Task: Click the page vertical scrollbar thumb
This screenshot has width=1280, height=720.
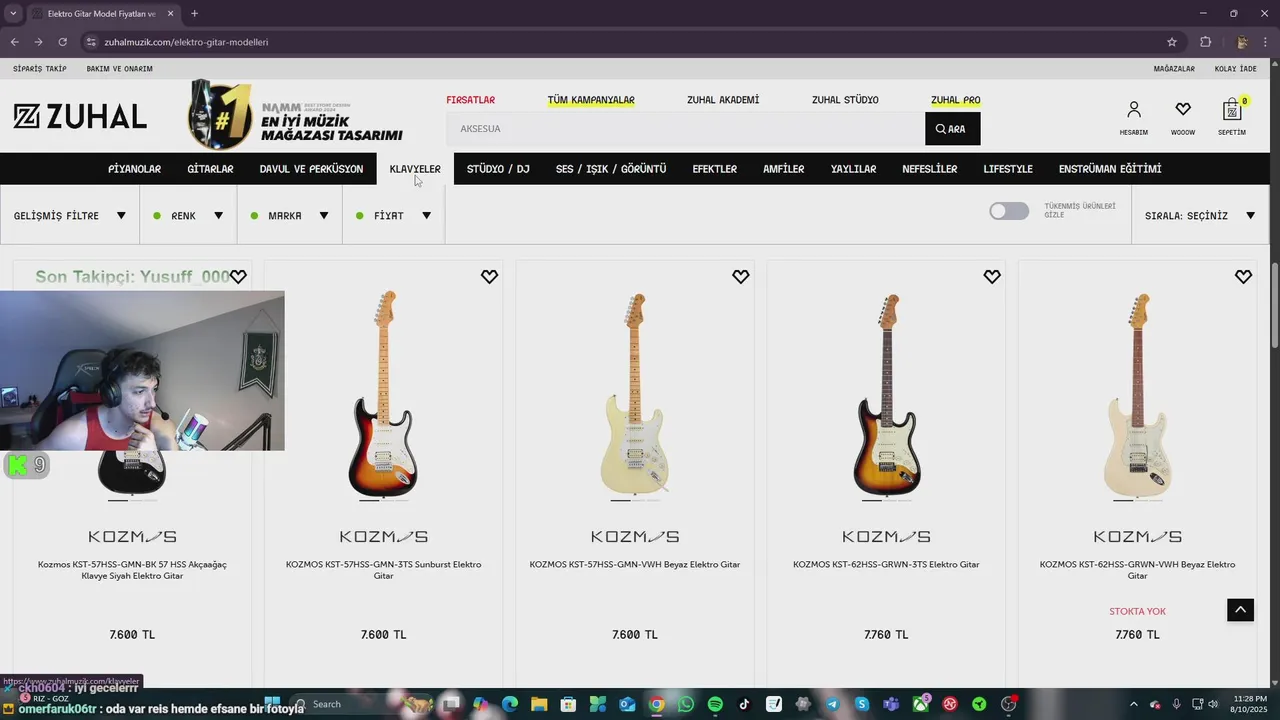Action: (x=1275, y=305)
